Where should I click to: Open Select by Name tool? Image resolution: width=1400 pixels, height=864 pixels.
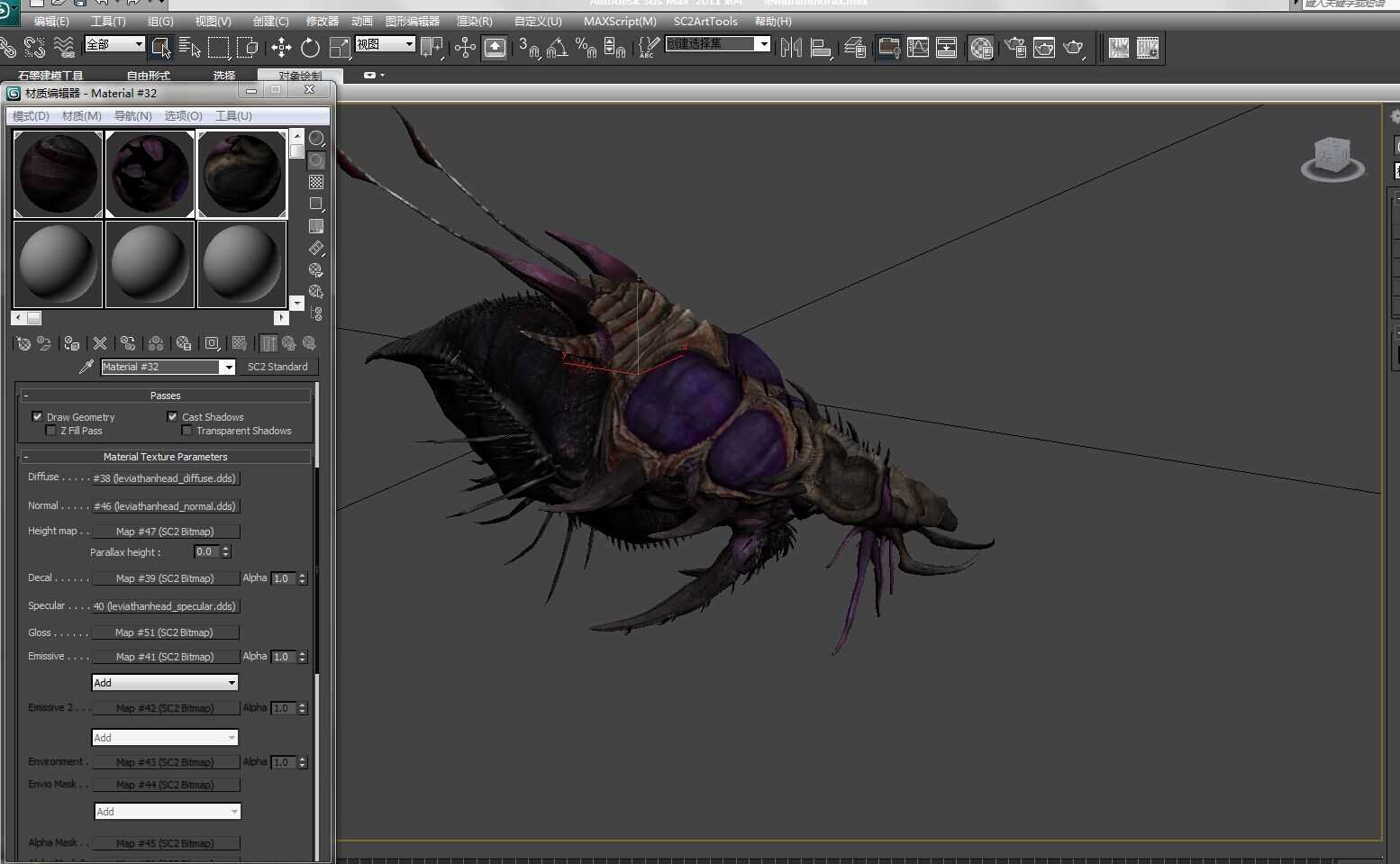[x=189, y=47]
